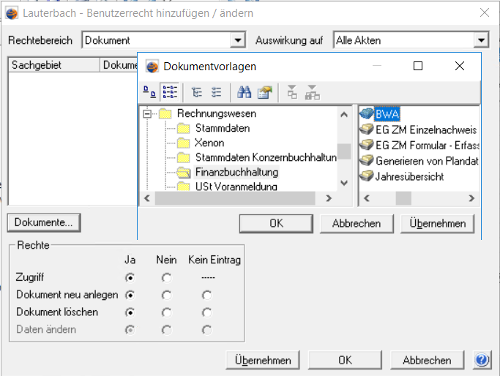Set Zugriff to Nein
This screenshot has height=376, width=500.
tap(166, 277)
